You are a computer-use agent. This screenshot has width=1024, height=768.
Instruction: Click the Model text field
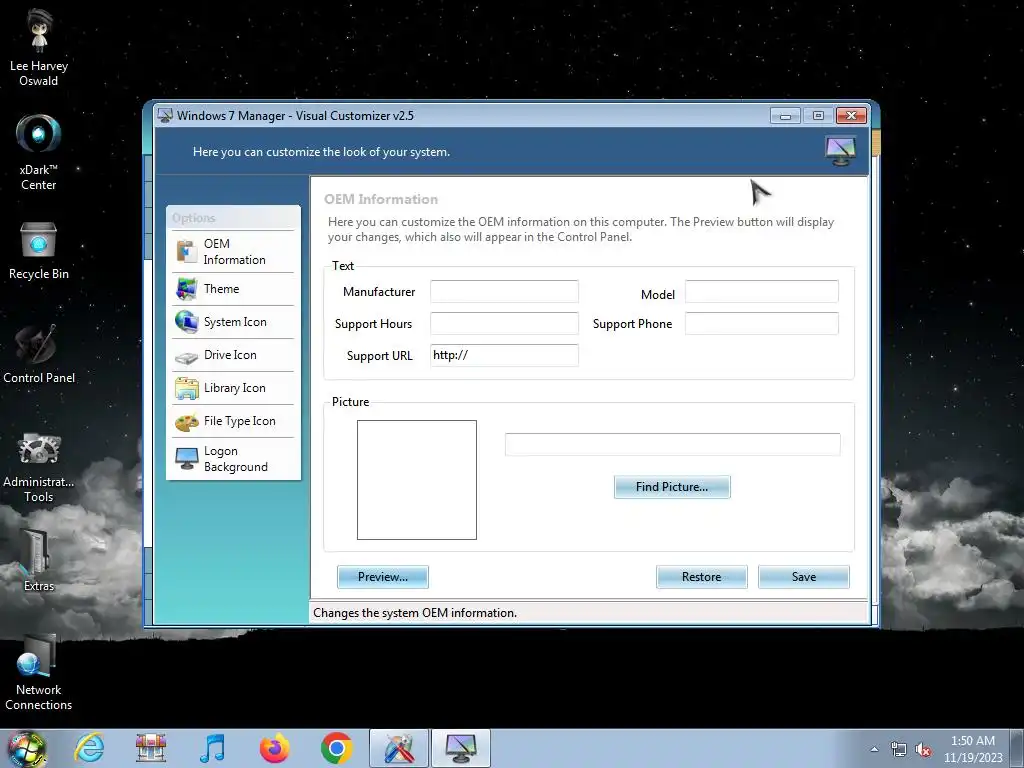coord(761,291)
